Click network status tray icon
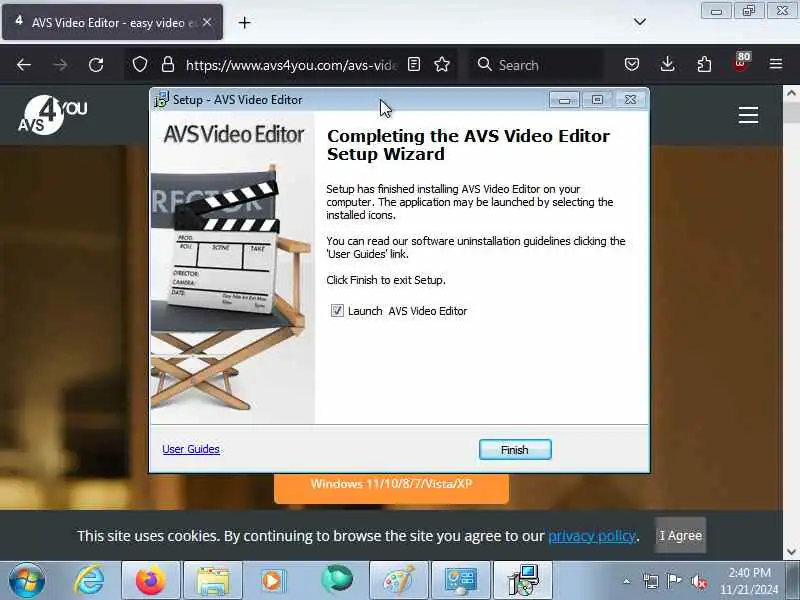800x600 pixels. (651, 581)
